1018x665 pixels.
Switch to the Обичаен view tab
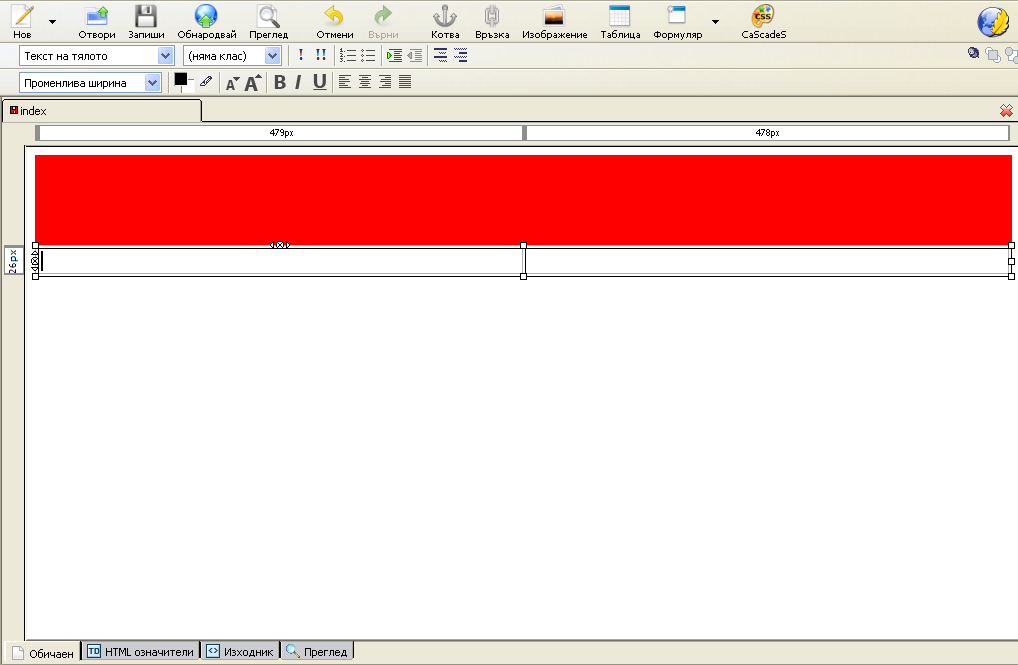click(x=43, y=653)
